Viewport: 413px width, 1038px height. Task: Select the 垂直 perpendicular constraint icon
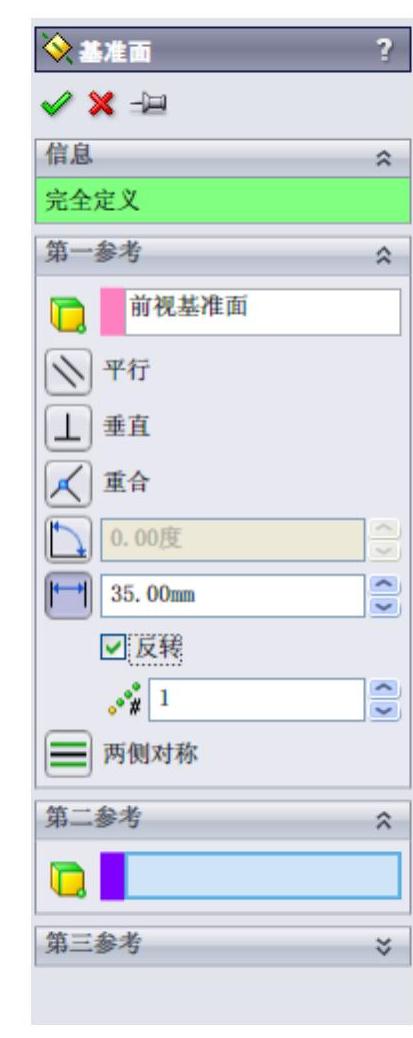pyautogui.click(x=68, y=428)
